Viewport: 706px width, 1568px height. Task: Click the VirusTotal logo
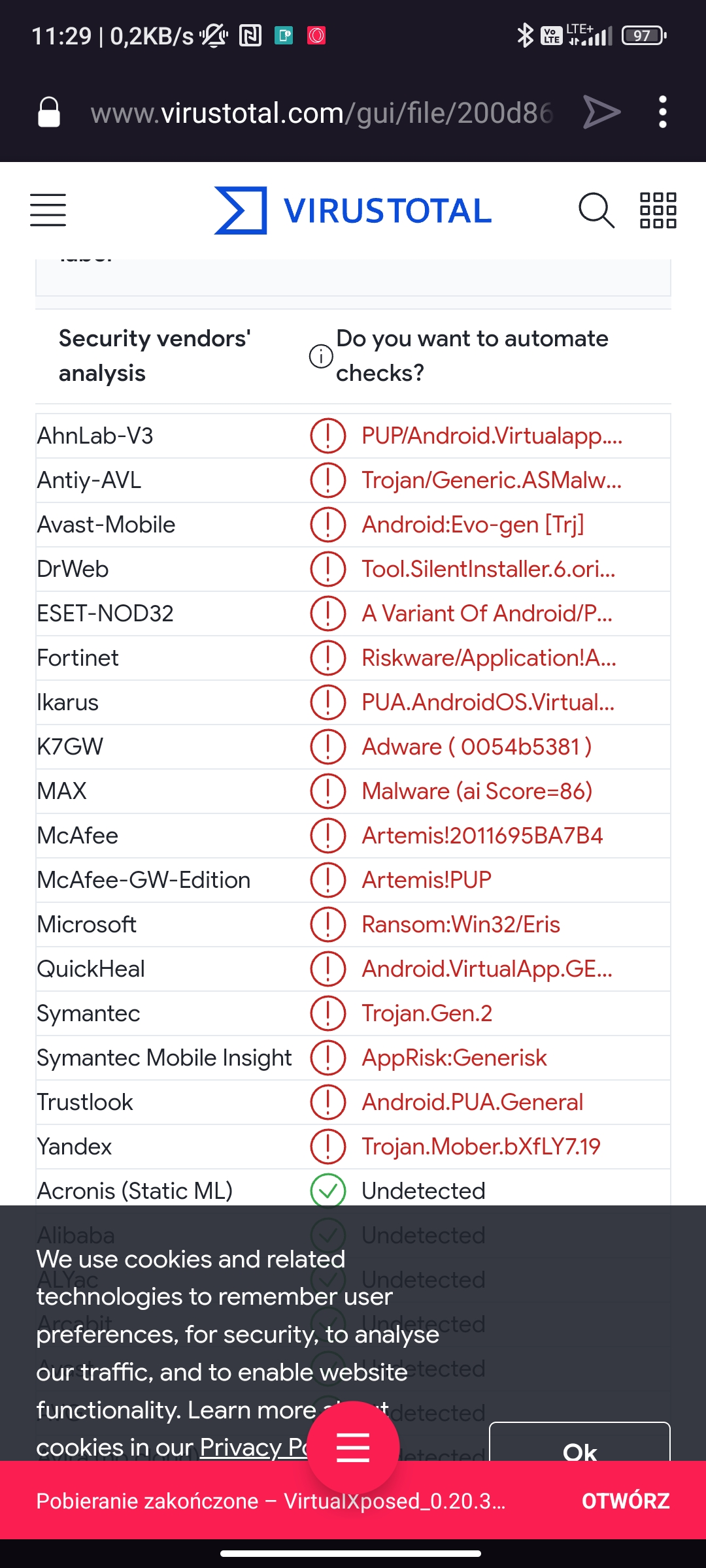click(x=352, y=210)
